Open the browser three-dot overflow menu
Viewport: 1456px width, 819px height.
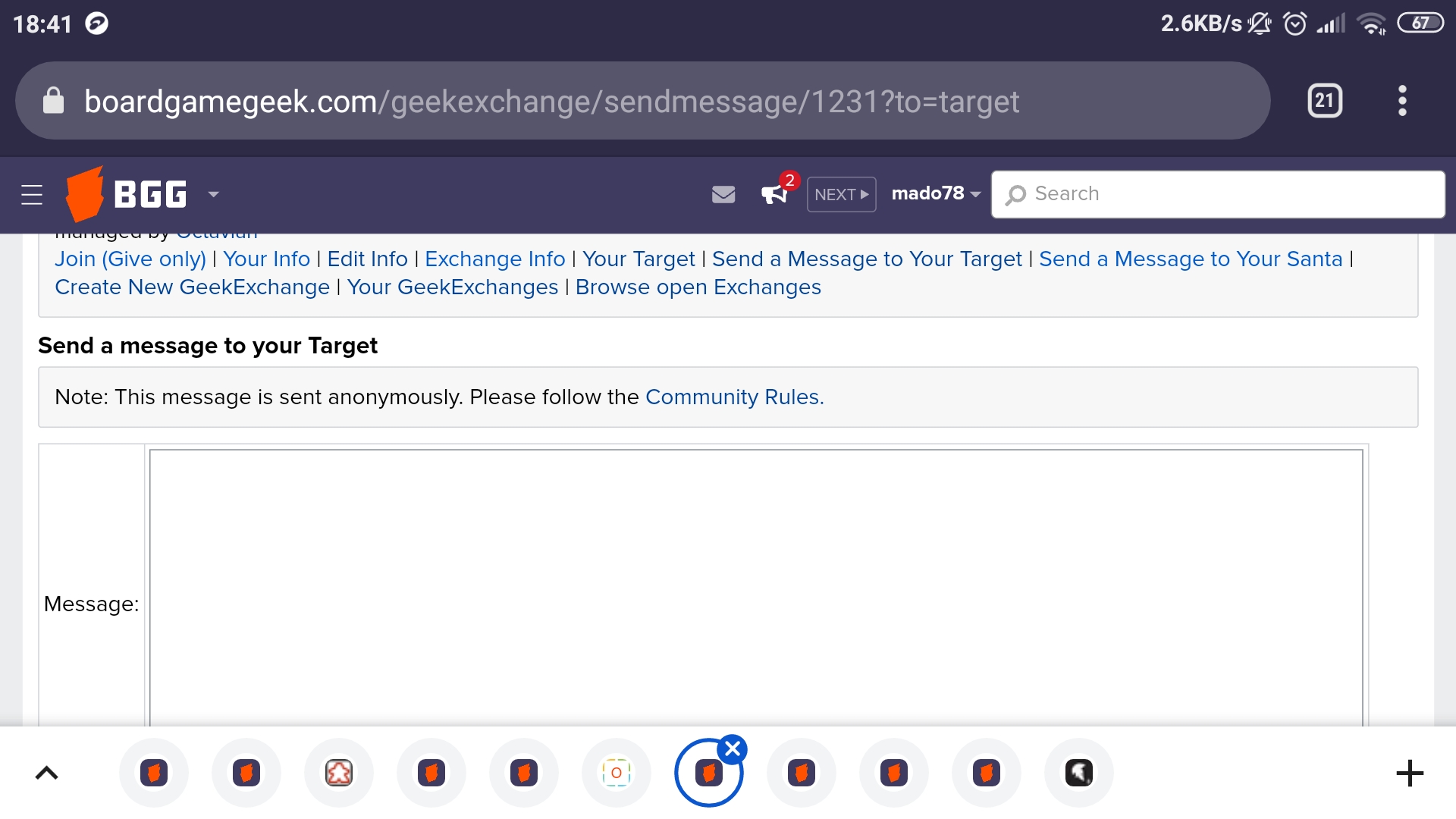pyautogui.click(x=1402, y=101)
